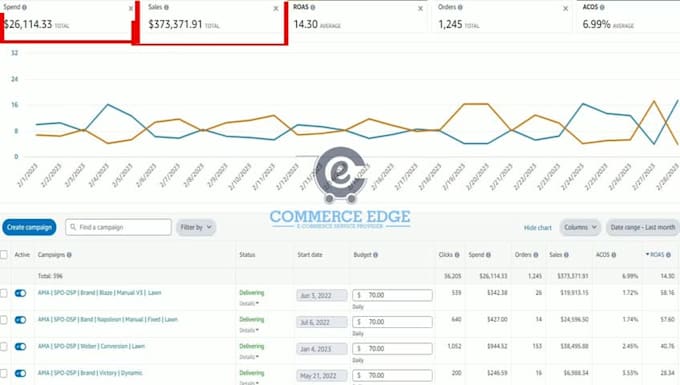
Task: Remove the Spend metric card with its X
Action: pos(131,9)
